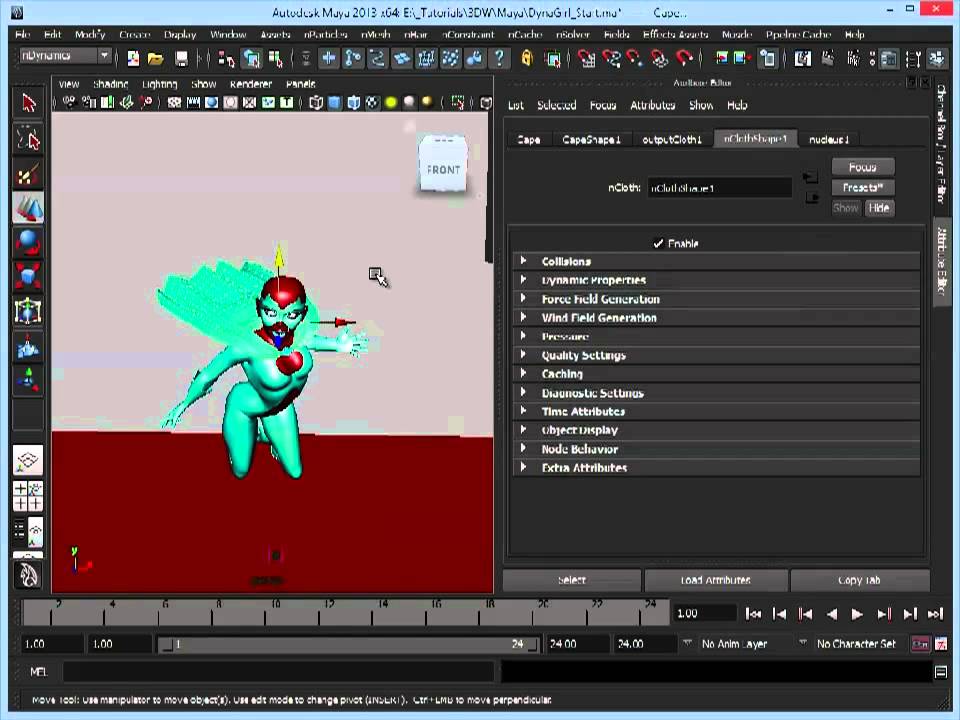Viewport: 960px width, 720px height.
Task: Play the animation forwards
Action: coord(857,614)
